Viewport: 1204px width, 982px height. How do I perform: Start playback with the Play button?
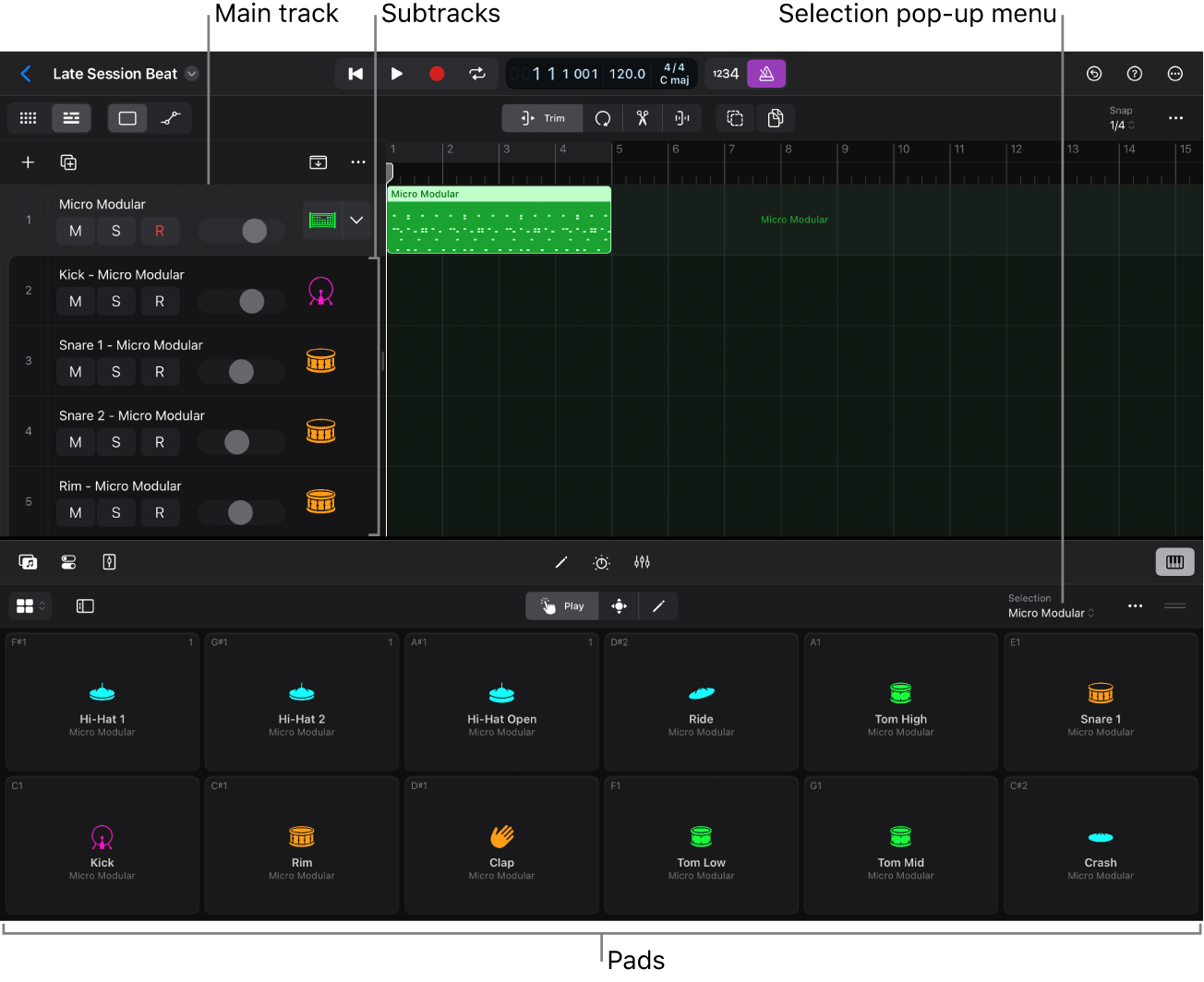[x=396, y=74]
